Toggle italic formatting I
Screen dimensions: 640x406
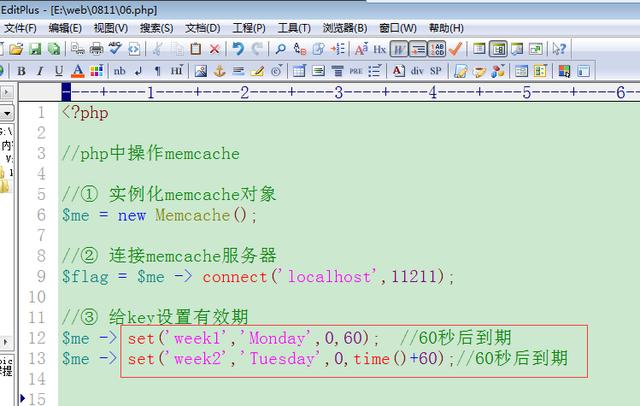pyautogui.click(x=40, y=71)
